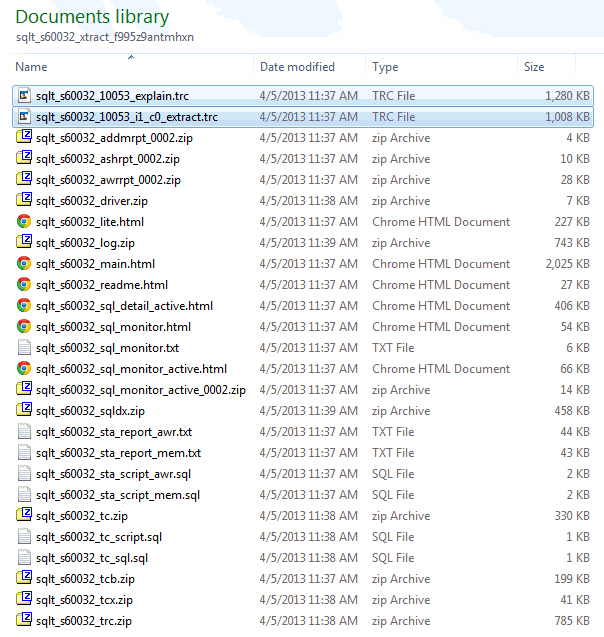Select the sqlt_s60032_tcb.zip archive name
Image resolution: width=604 pixels, height=637 pixels.
click(x=85, y=579)
